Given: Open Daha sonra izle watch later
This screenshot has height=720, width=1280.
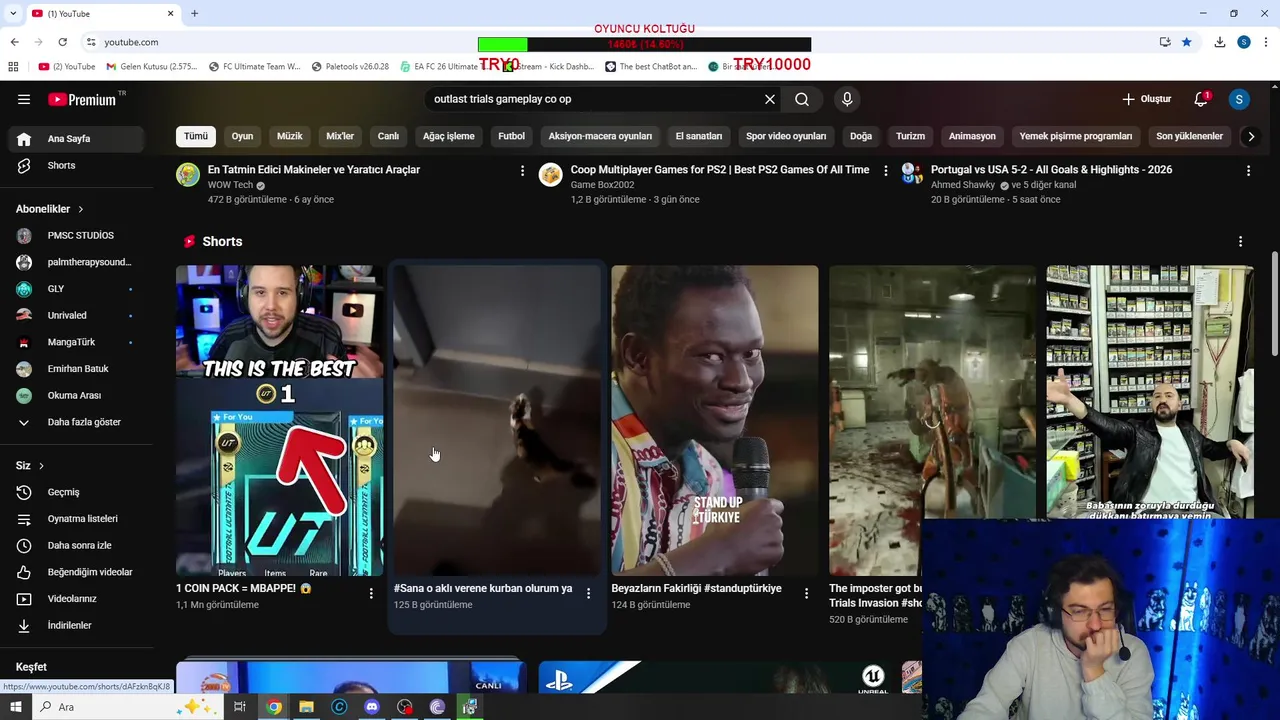Looking at the screenshot, I should tap(76, 545).
